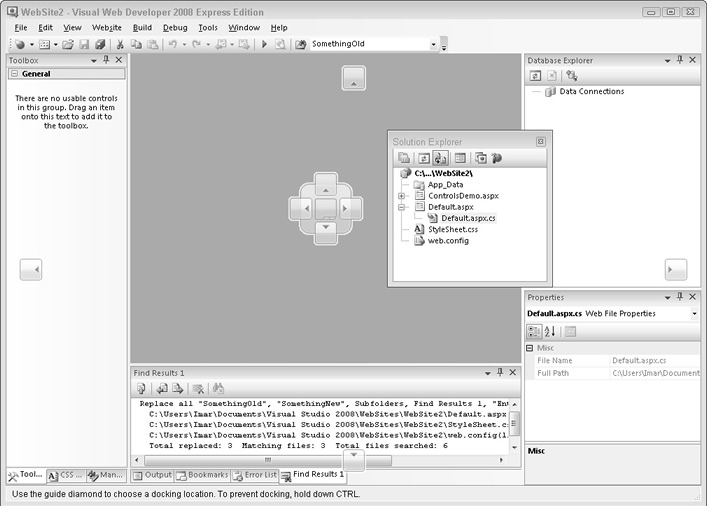Image resolution: width=707 pixels, height=506 pixels.
Task: Click the Add New Item toolbar icon
Action: 45,44
